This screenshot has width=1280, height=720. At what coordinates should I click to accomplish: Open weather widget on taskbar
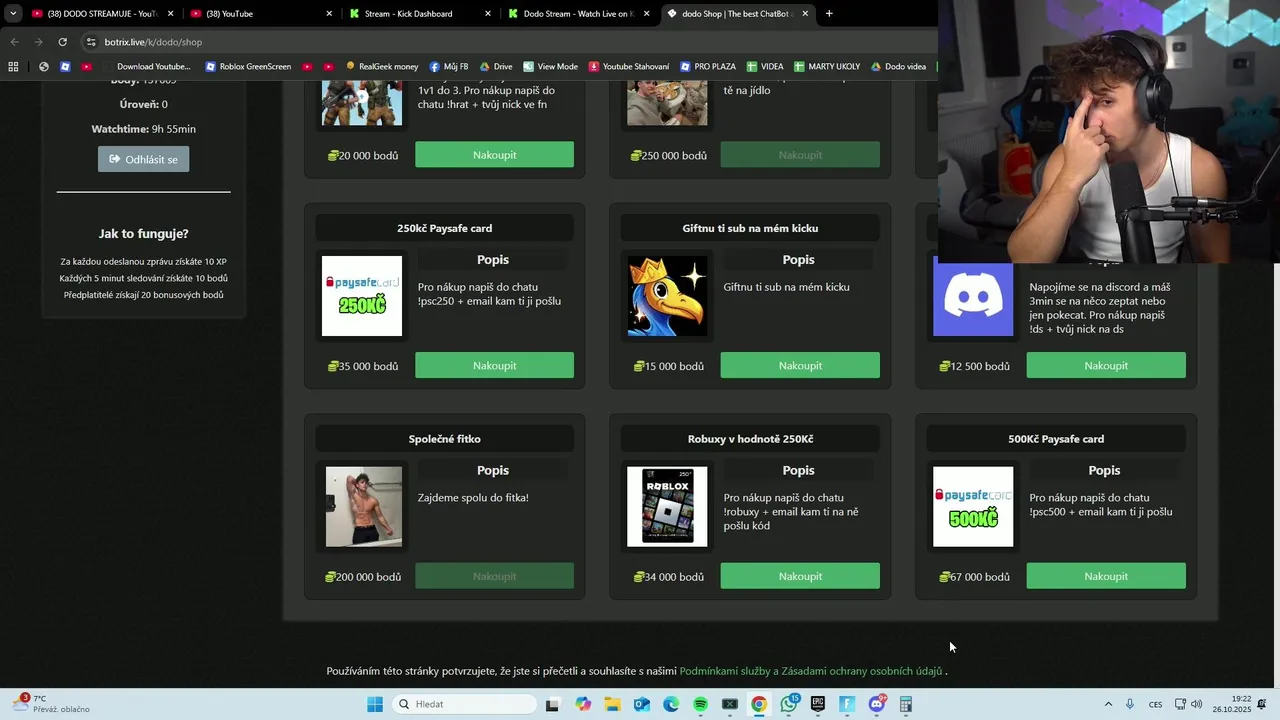click(50, 704)
